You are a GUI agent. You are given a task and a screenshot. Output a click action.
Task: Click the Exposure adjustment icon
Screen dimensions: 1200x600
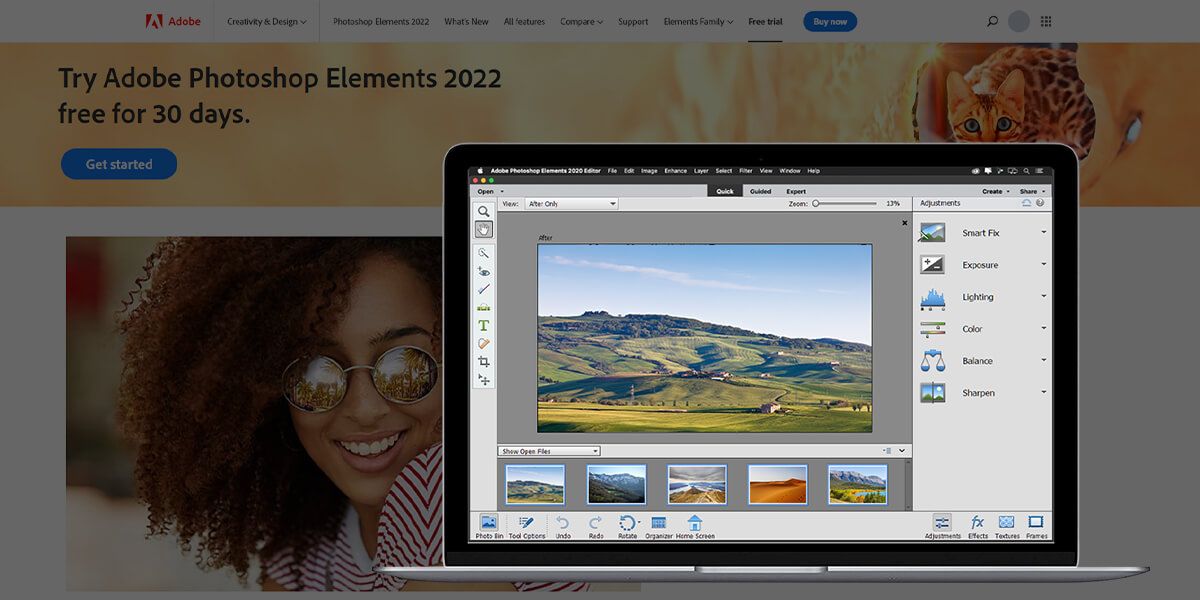932,265
